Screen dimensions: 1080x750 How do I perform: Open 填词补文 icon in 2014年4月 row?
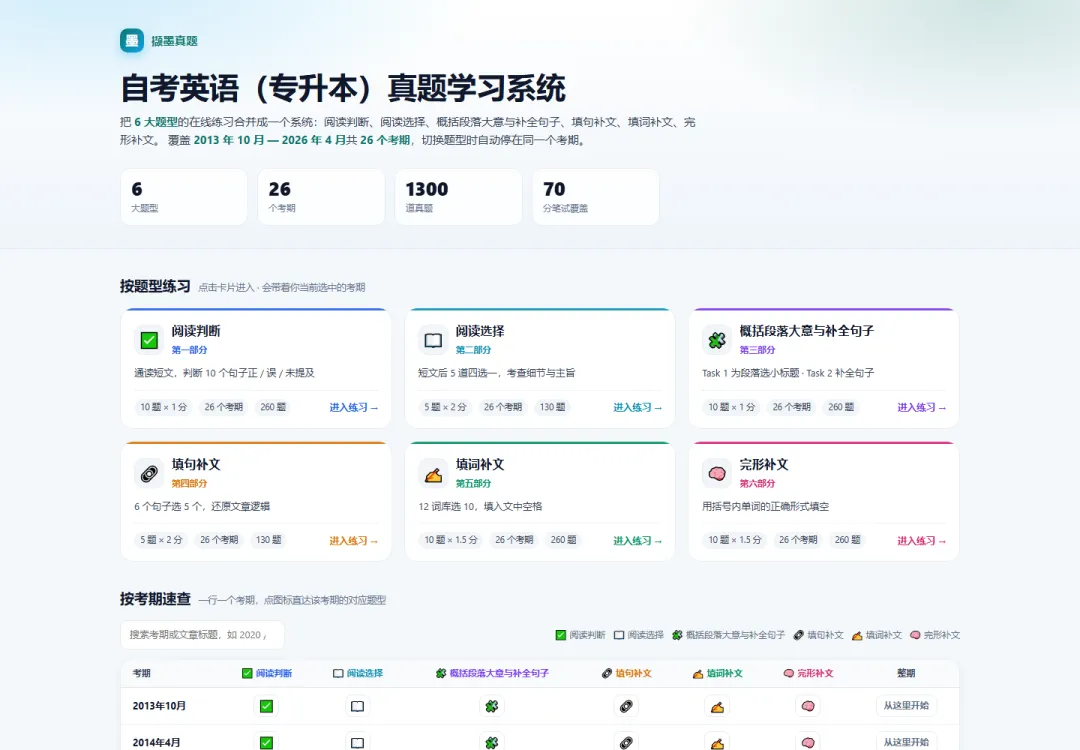point(717,742)
